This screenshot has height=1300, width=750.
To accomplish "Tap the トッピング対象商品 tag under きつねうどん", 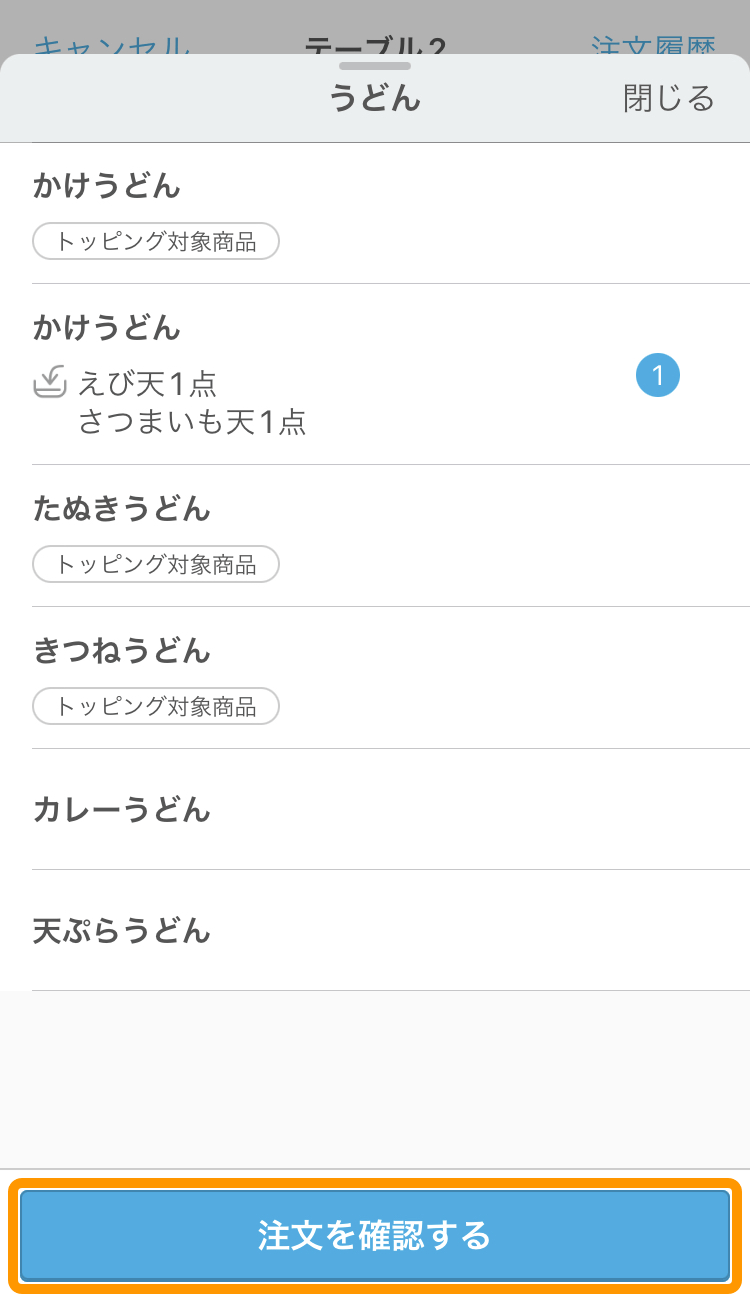I will coord(156,706).
